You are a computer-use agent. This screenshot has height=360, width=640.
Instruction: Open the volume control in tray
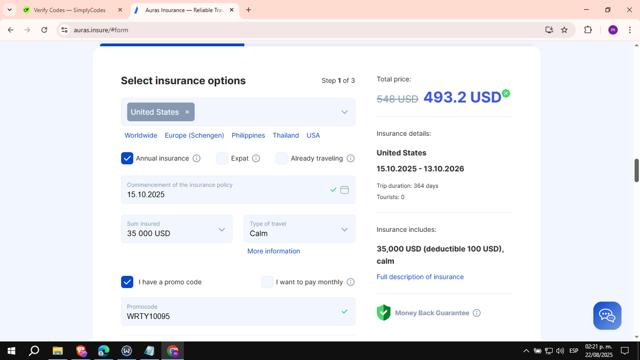click(x=560, y=351)
